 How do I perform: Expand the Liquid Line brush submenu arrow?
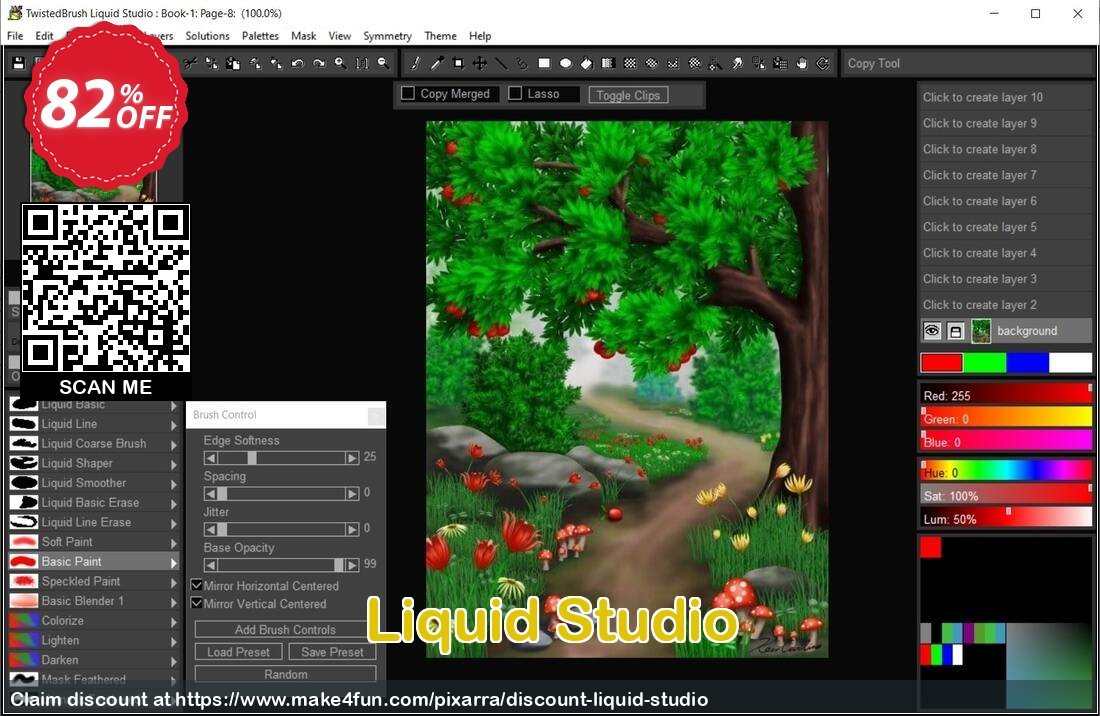(174, 424)
